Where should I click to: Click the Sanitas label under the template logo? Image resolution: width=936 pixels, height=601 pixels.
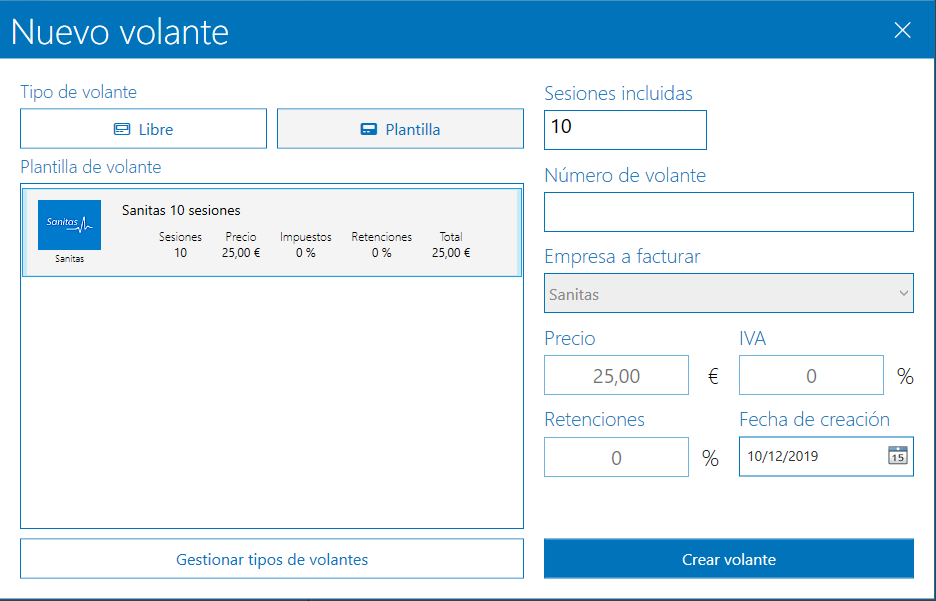70,258
